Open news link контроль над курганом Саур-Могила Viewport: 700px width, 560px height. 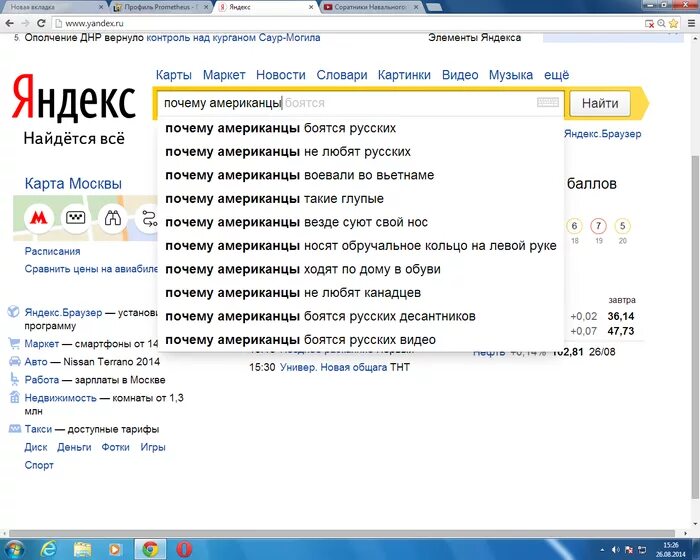coord(233,38)
